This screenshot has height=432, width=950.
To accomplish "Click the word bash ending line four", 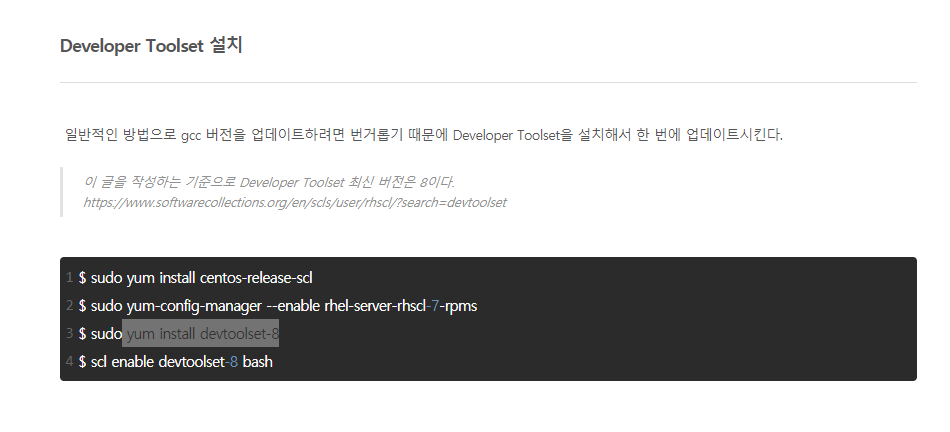I will (257, 361).
